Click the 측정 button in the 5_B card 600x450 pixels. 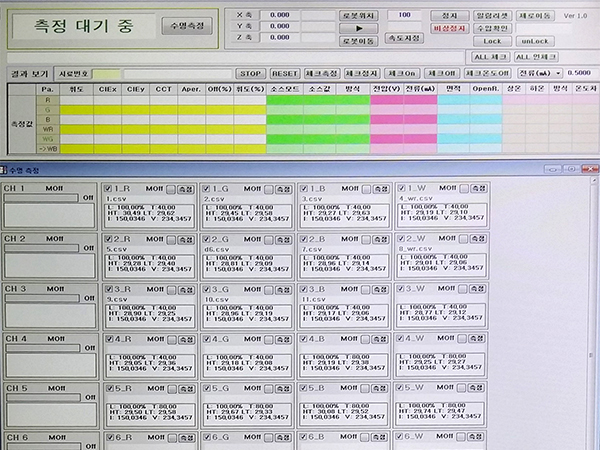pyautogui.click(x=379, y=388)
